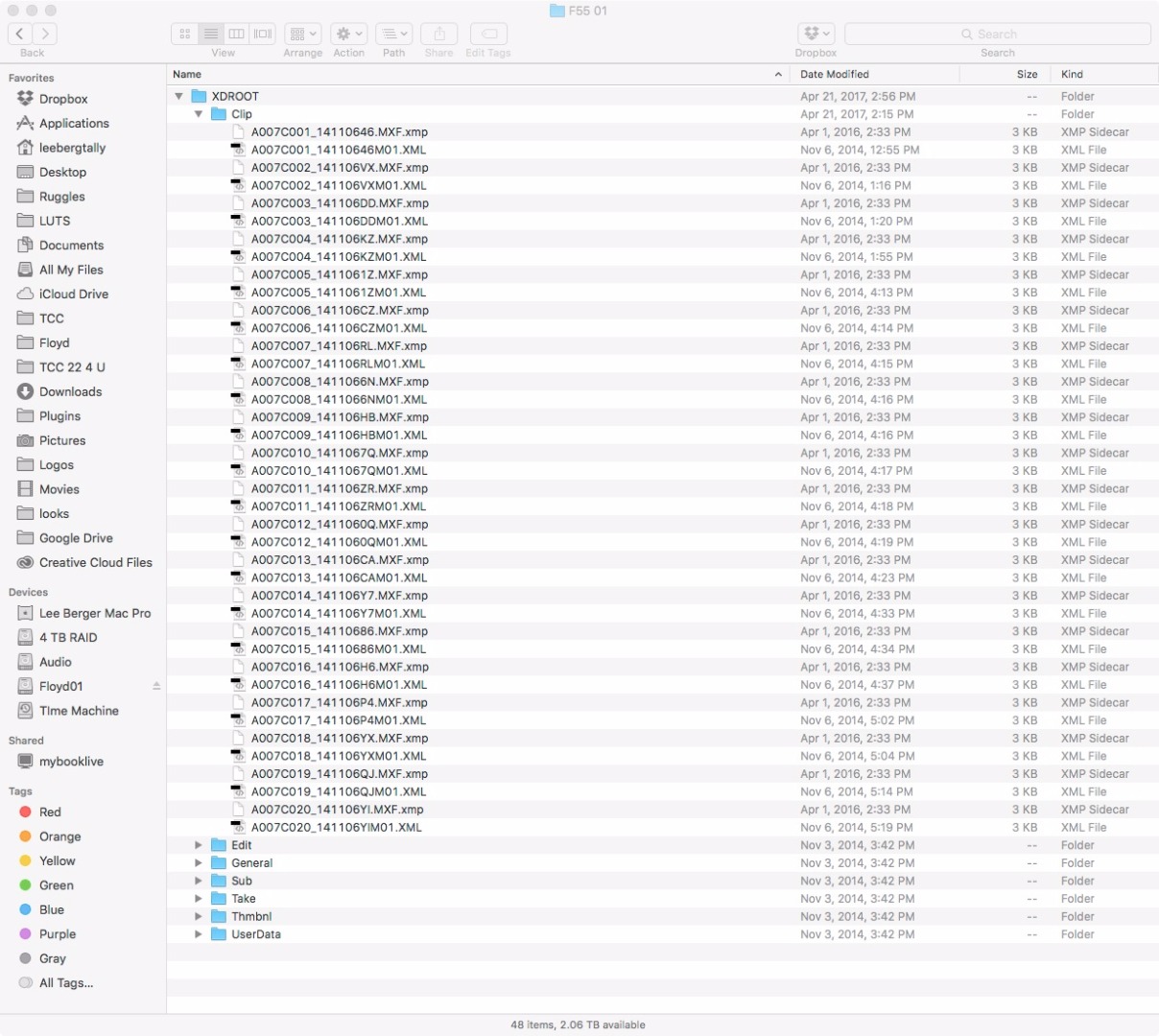
Task: Open Pictures in sidebar
Action: click(62, 440)
